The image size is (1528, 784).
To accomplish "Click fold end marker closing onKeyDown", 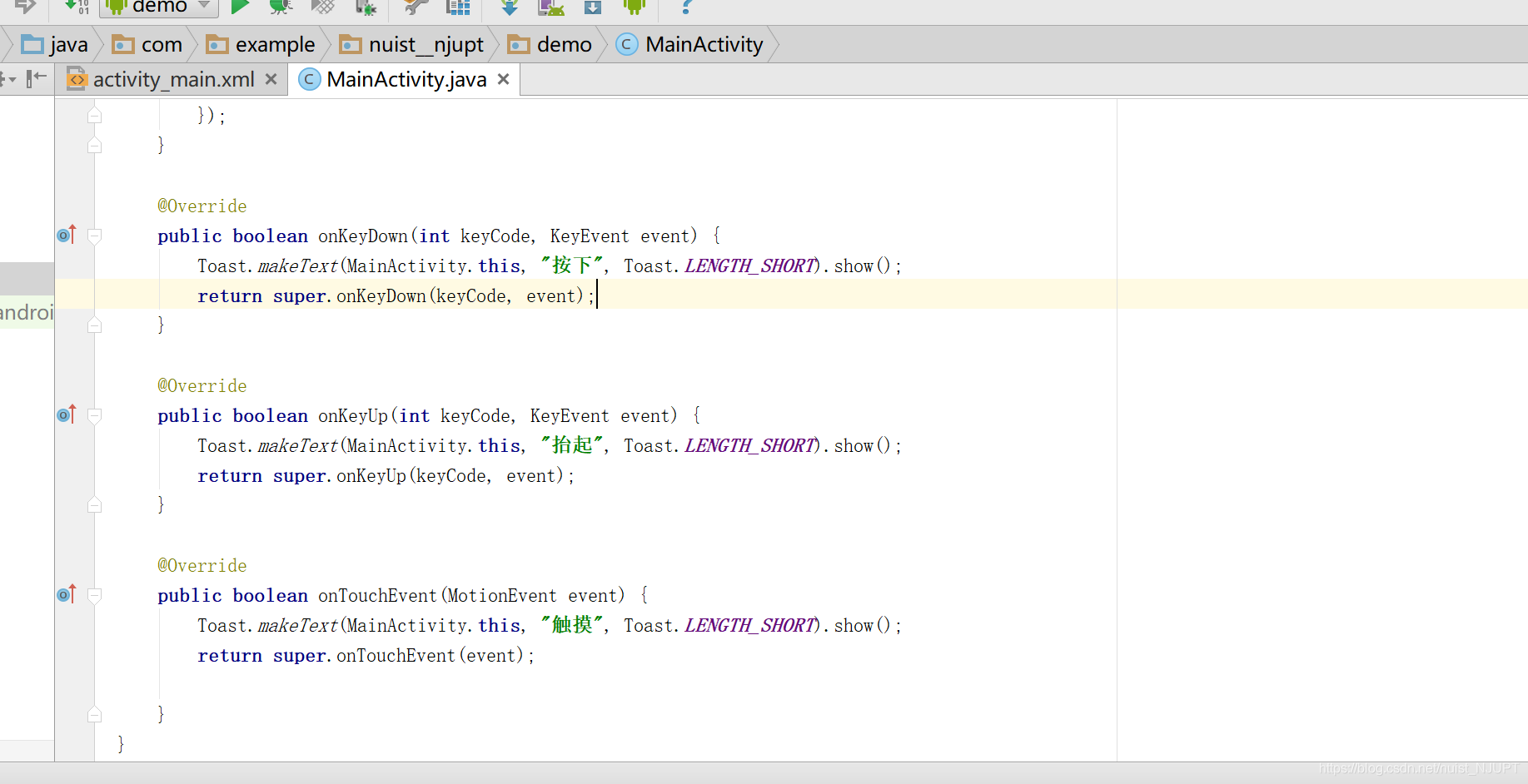I will (x=95, y=325).
